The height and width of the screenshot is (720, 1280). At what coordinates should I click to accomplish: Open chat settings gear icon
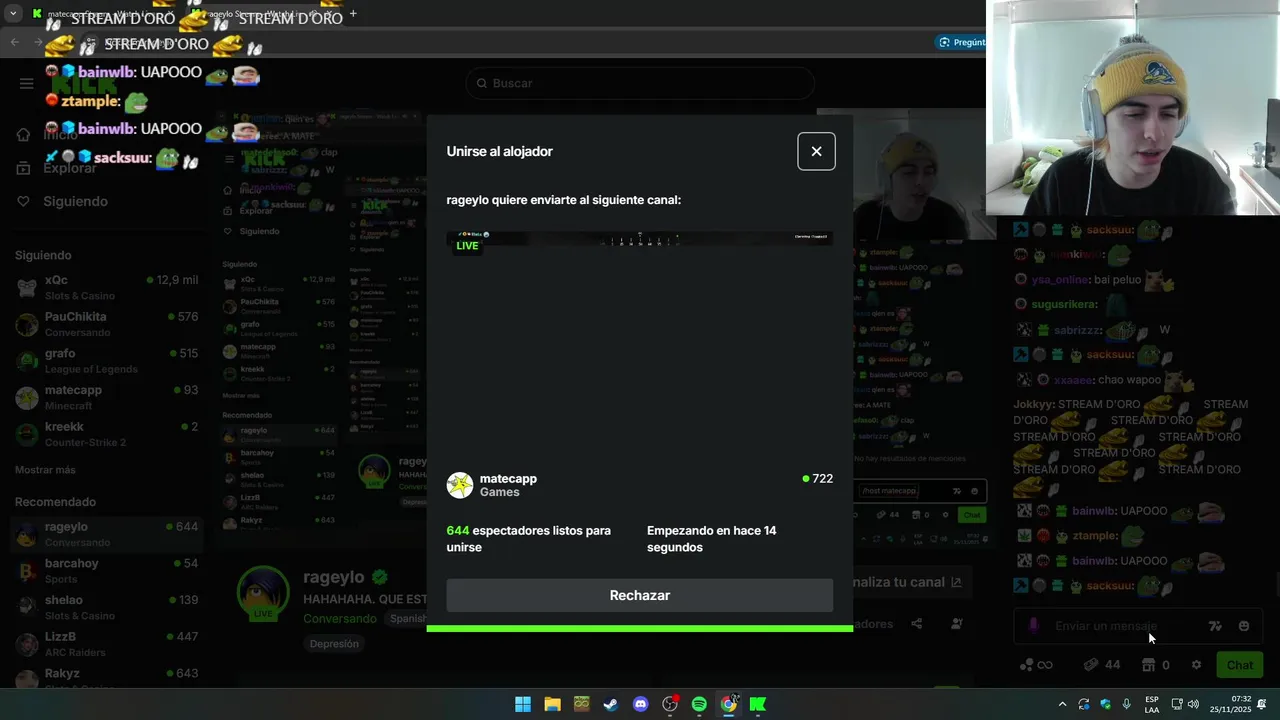[x=1196, y=665]
